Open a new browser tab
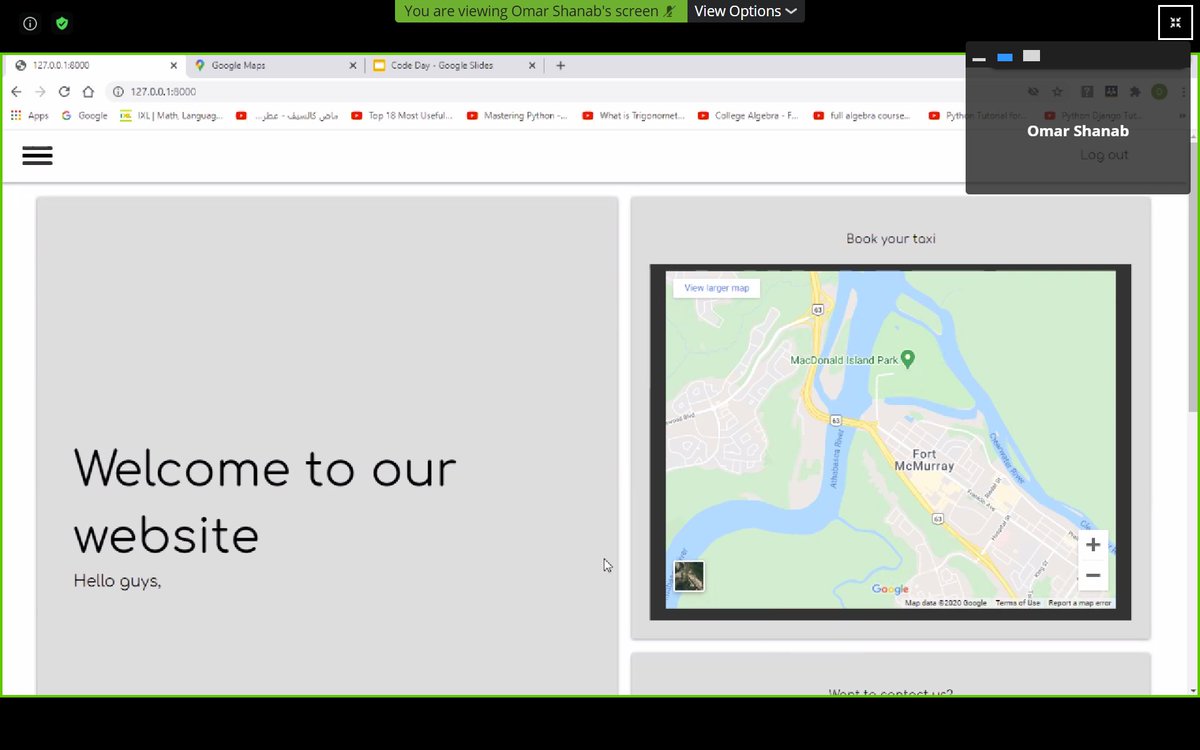 [x=560, y=66]
